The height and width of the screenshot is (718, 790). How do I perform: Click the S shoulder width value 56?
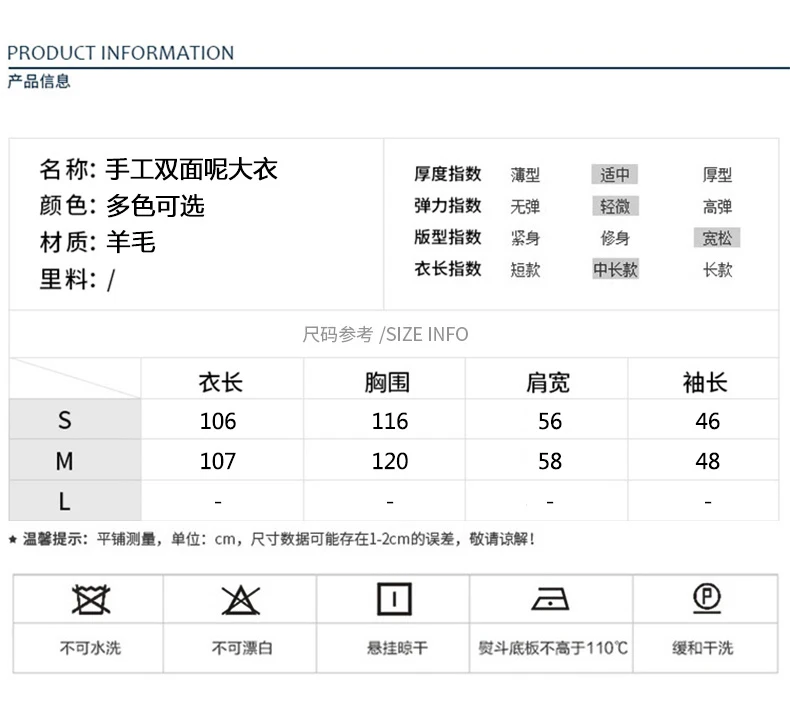(550, 421)
